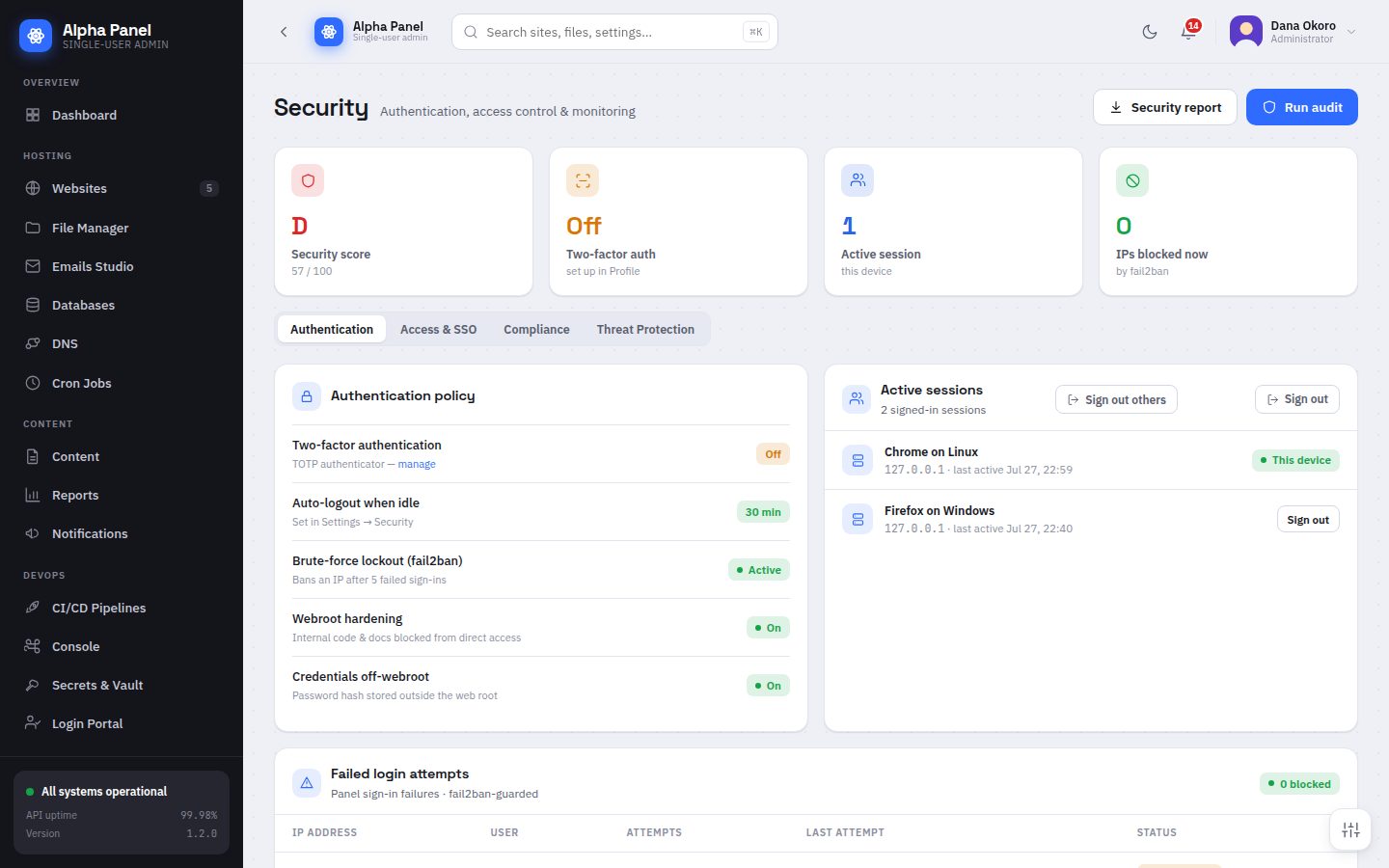Download the Security report
Image resolution: width=1389 pixels, height=868 pixels.
point(1165,107)
